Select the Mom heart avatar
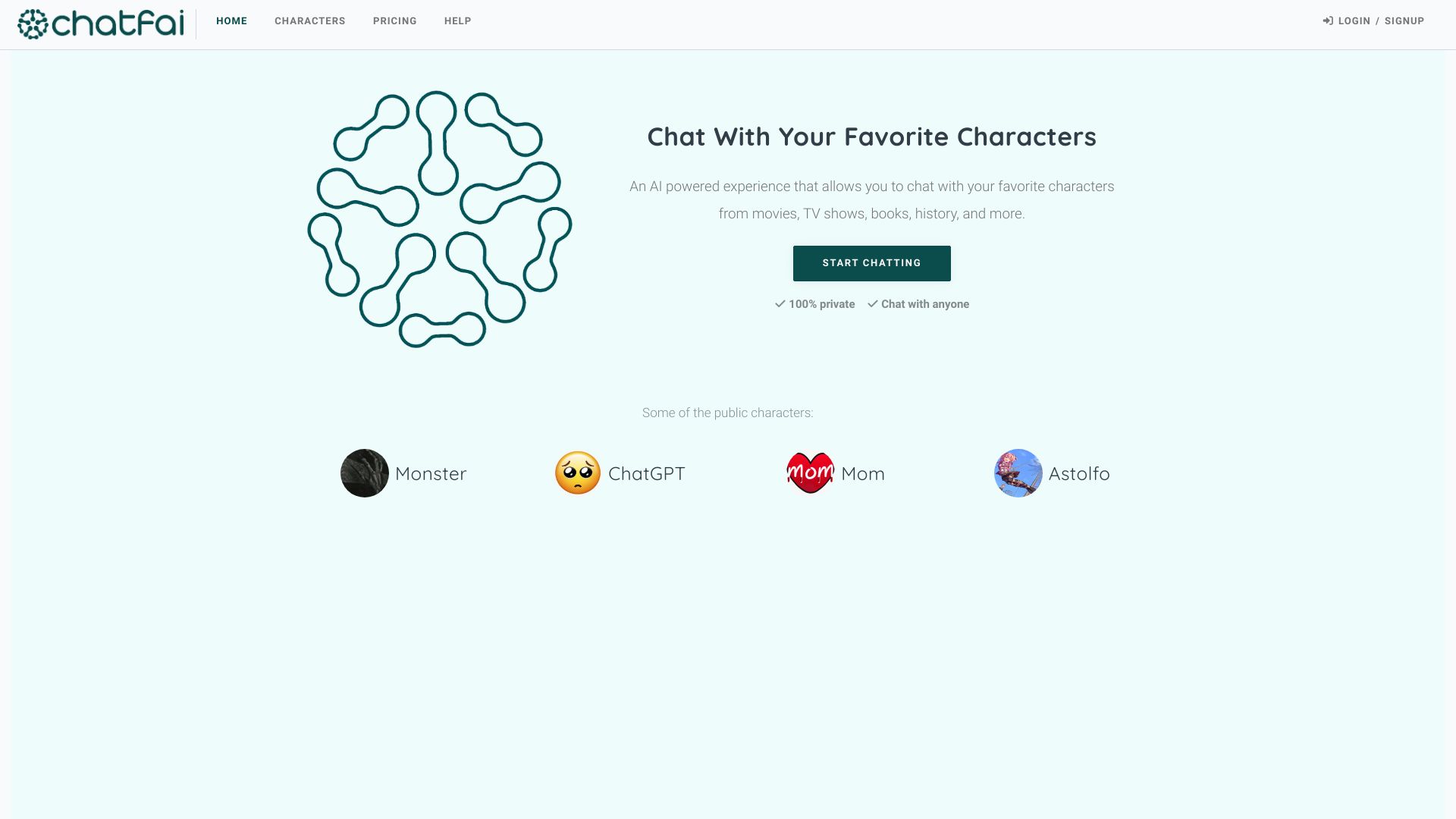 pyautogui.click(x=811, y=472)
